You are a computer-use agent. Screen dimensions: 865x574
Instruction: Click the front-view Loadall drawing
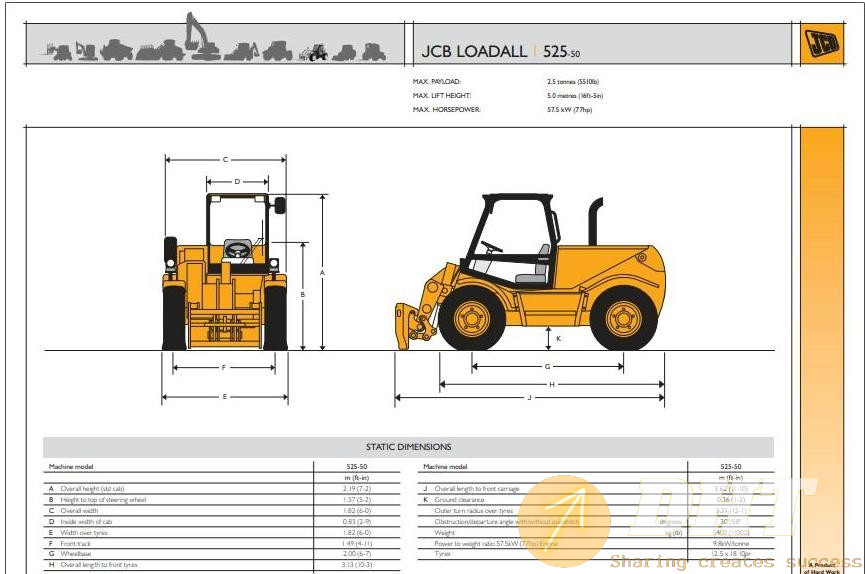[x=225, y=272]
